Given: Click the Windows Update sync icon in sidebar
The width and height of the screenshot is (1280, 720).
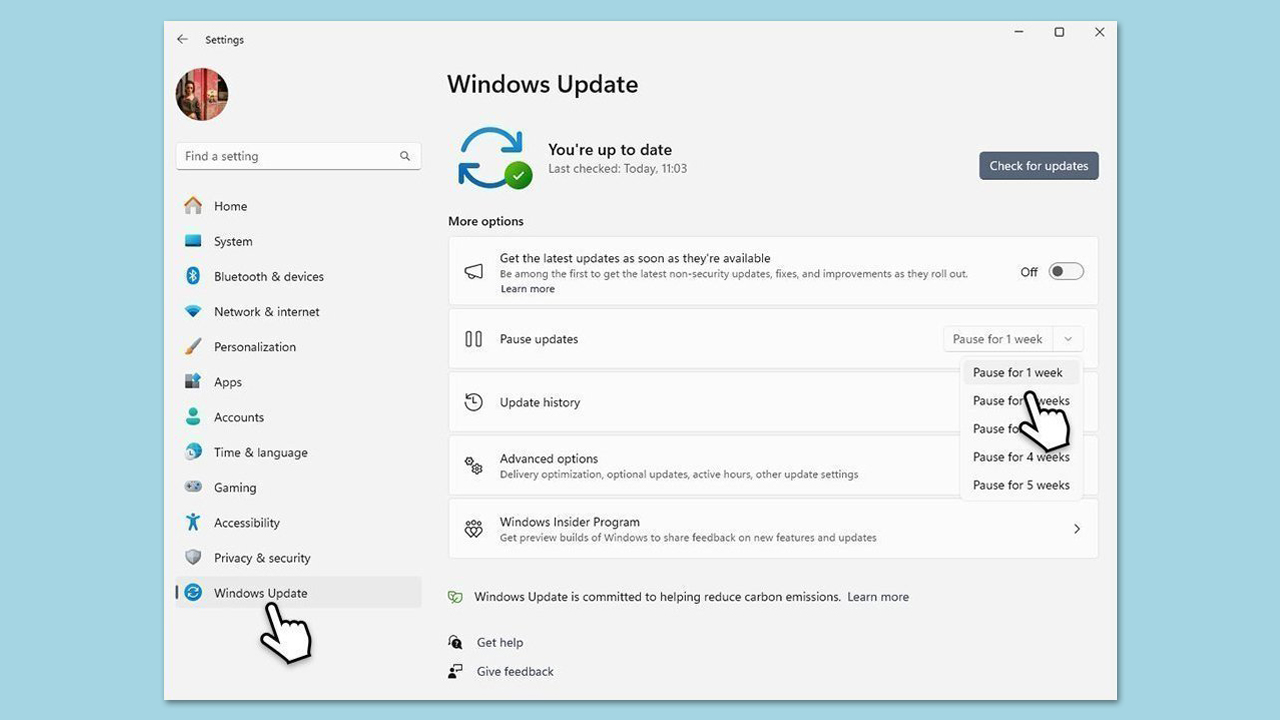Looking at the screenshot, I should tap(193, 592).
